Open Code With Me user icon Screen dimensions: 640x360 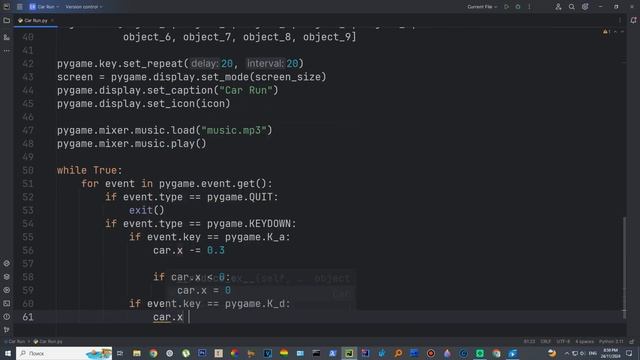click(558, 7)
